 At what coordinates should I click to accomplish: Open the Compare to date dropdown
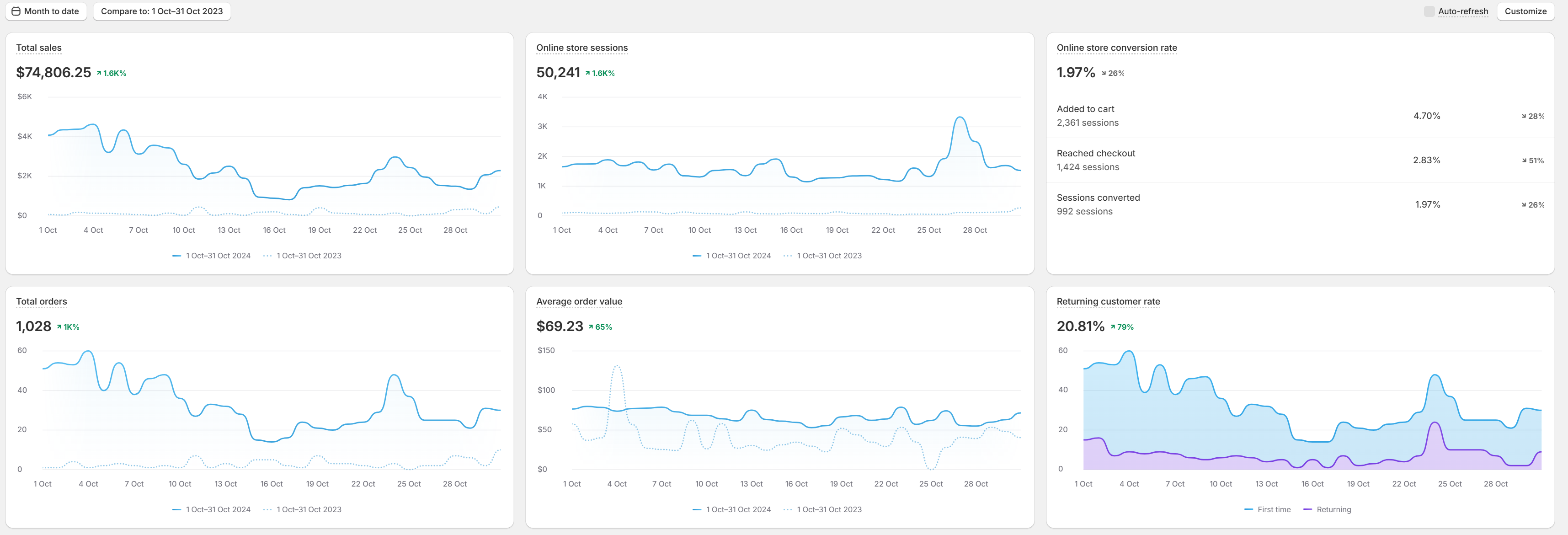click(x=162, y=11)
